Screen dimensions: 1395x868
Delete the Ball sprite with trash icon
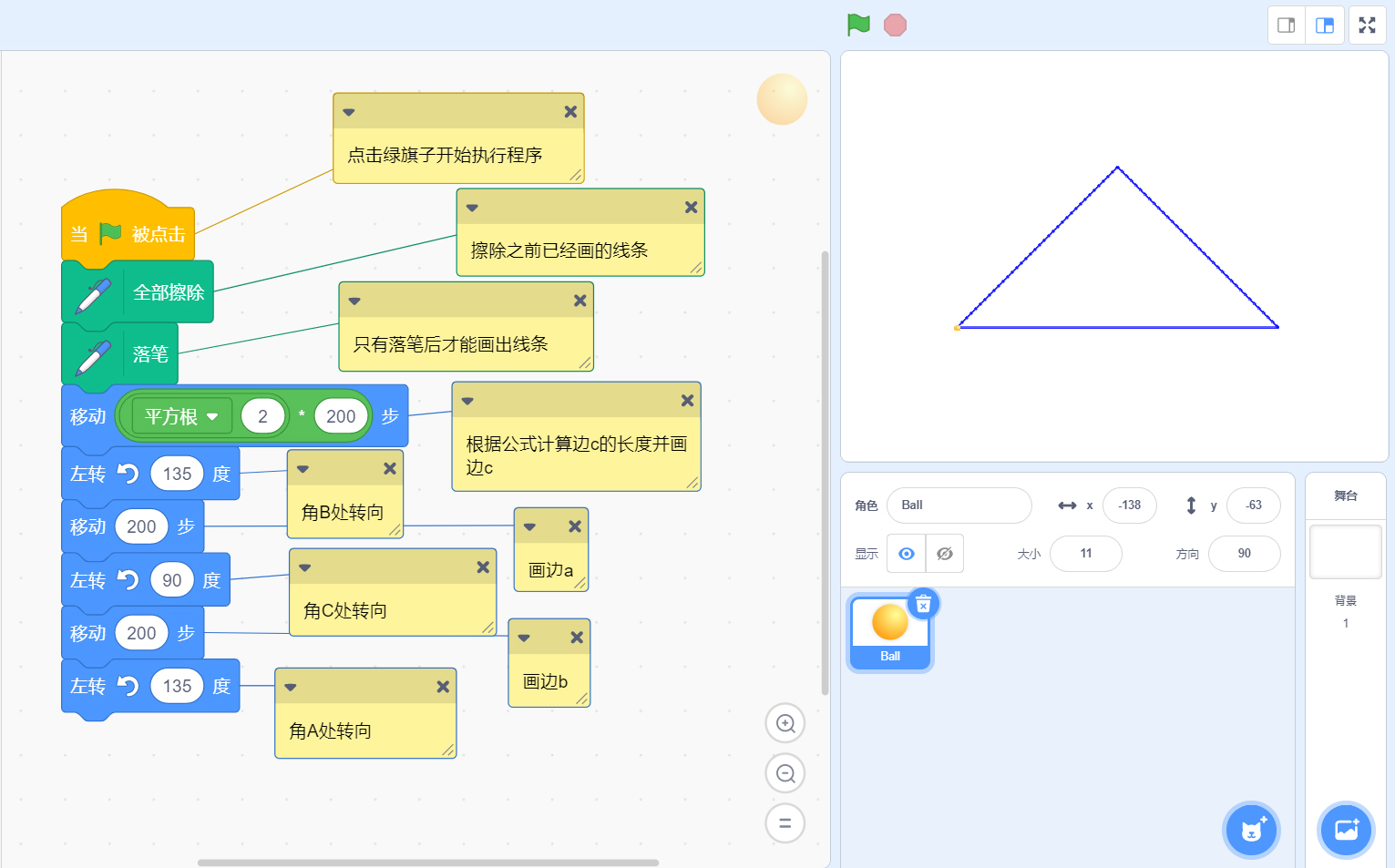pyautogui.click(x=923, y=604)
